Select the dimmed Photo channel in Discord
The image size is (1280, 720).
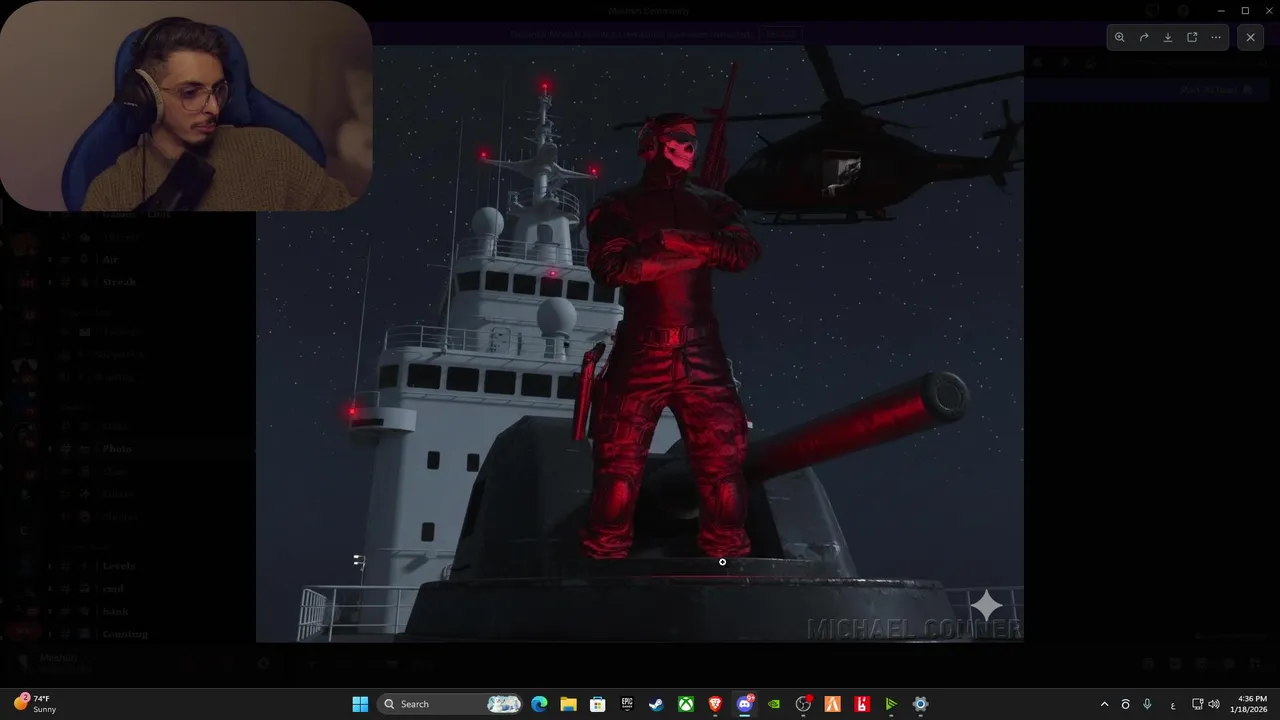tap(117, 449)
